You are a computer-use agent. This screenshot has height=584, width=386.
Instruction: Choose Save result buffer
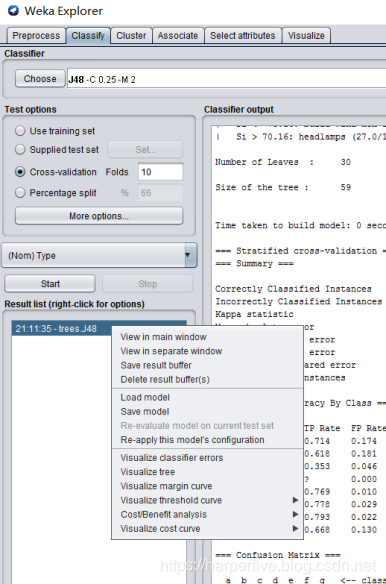(207, 365)
